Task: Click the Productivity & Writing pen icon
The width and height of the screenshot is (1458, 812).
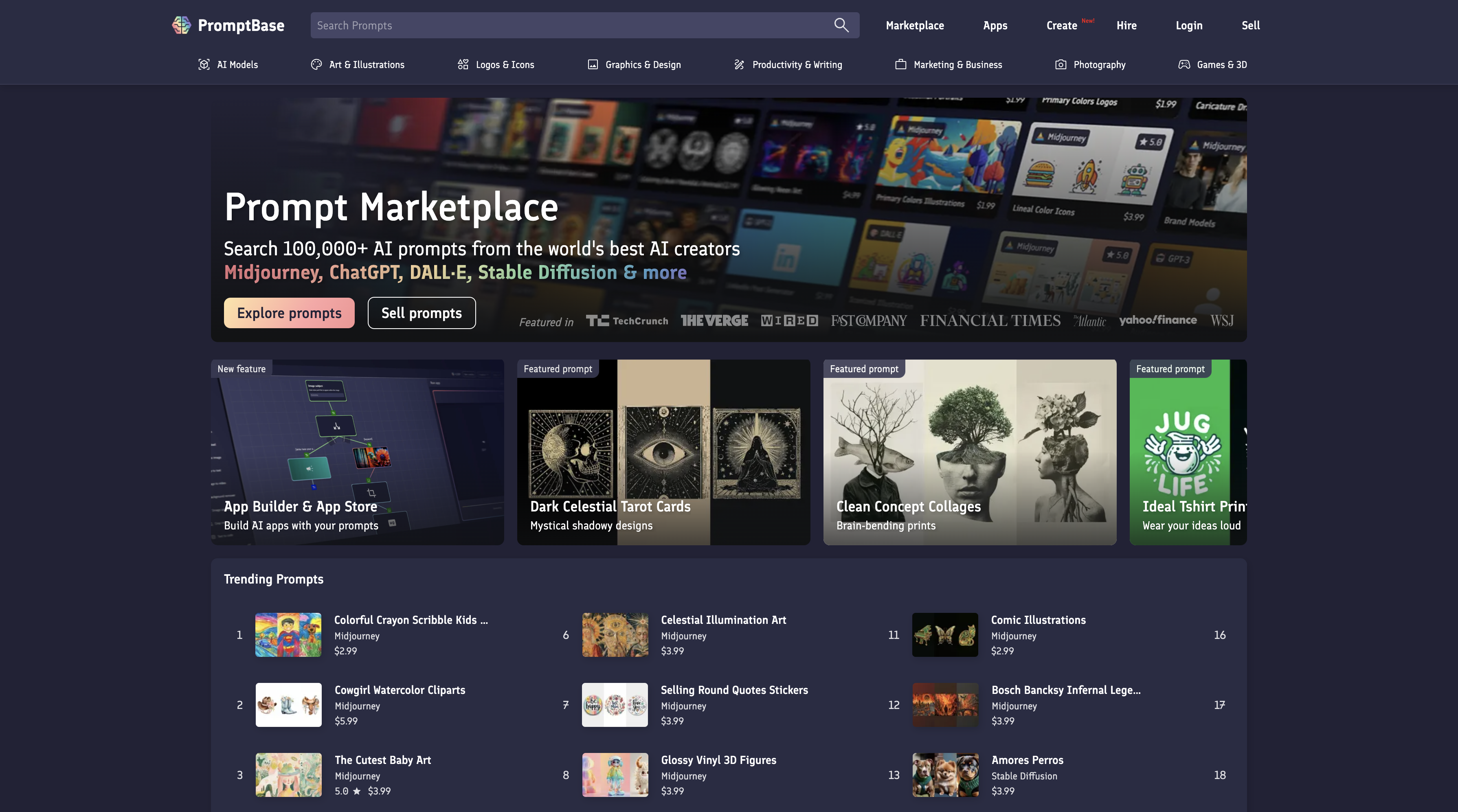Action: tap(739, 64)
